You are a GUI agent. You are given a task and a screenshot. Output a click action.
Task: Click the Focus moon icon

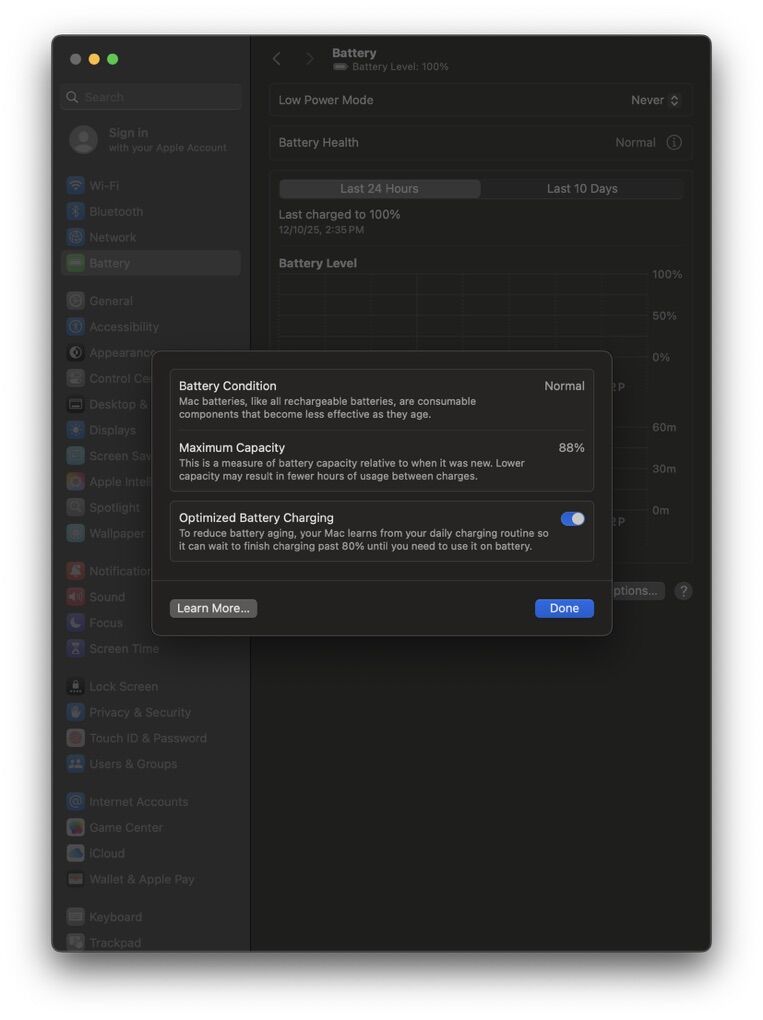click(76, 623)
